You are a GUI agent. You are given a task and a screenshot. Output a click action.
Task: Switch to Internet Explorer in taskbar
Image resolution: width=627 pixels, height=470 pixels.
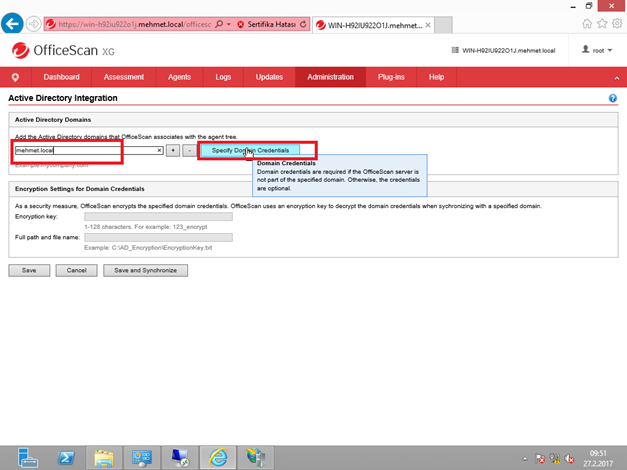tap(218, 458)
